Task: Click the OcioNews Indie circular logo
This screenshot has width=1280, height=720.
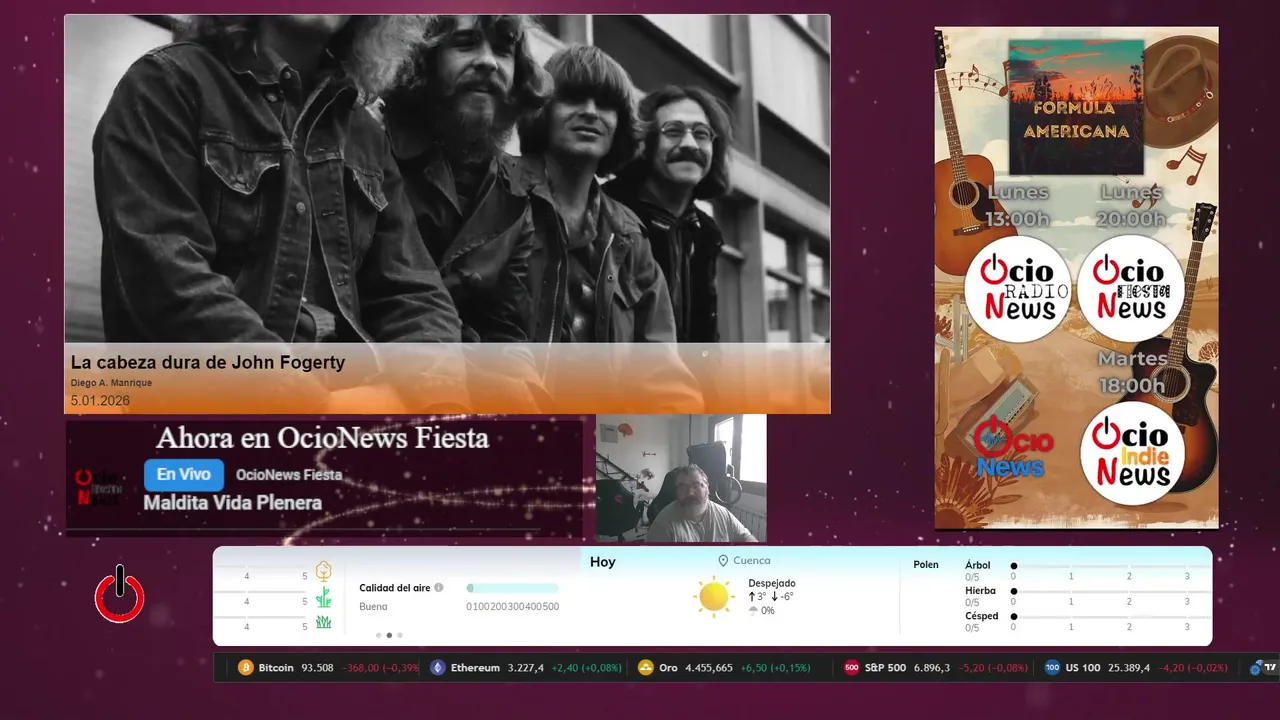Action: click(1132, 454)
